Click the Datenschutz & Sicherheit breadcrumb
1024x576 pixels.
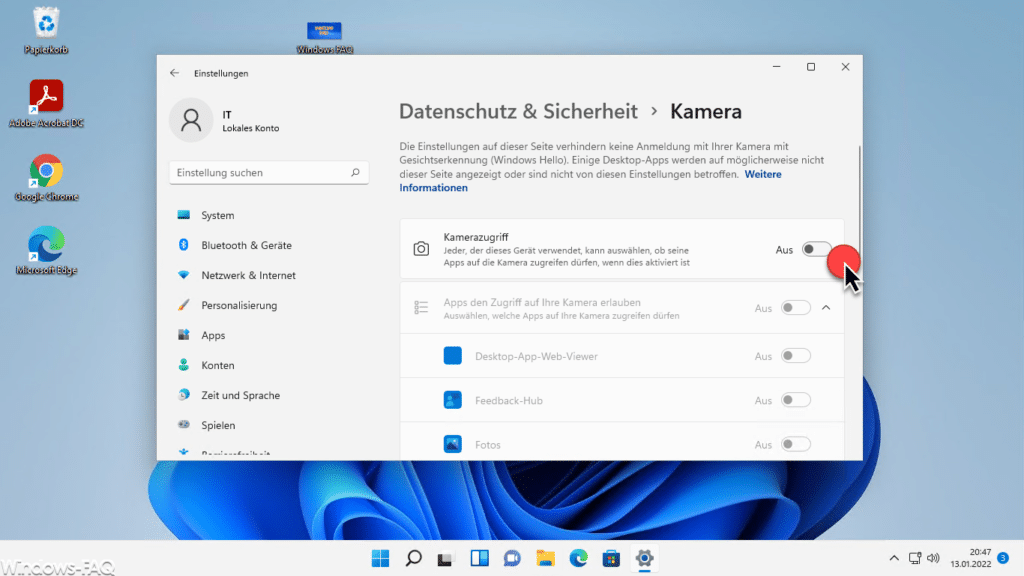click(x=519, y=112)
